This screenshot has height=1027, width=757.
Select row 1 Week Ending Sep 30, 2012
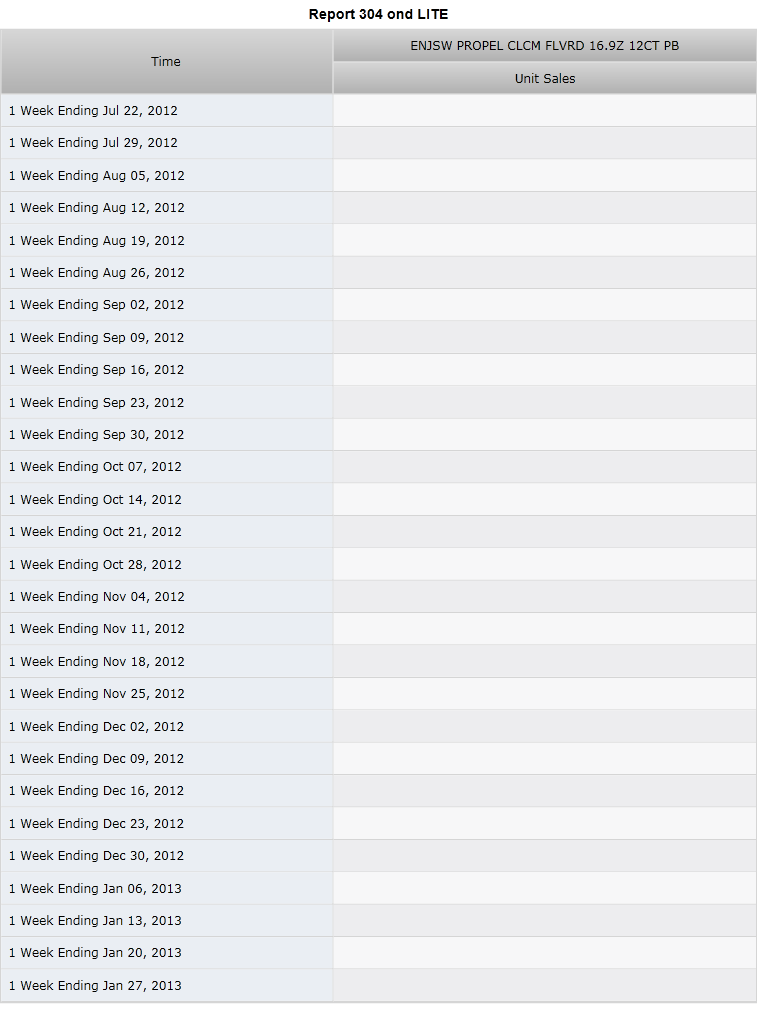click(378, 435)
